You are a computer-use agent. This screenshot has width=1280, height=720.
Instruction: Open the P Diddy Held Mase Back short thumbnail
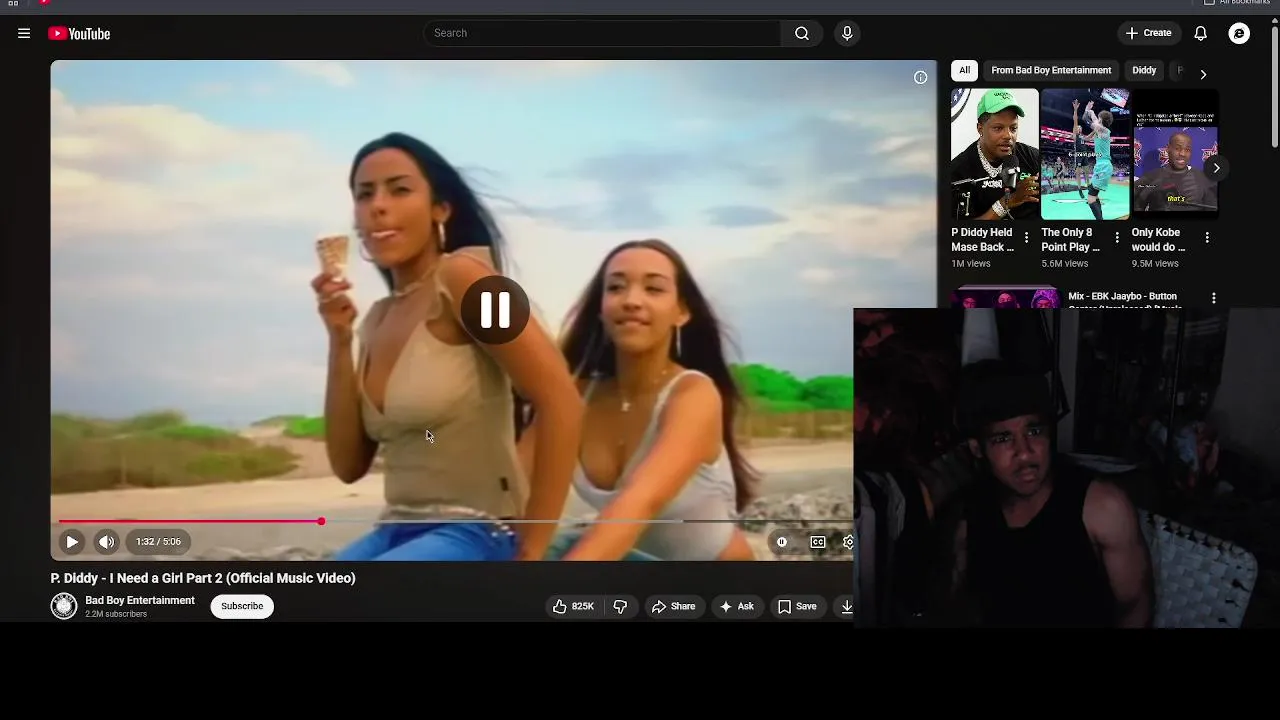[x=995, y=154]
